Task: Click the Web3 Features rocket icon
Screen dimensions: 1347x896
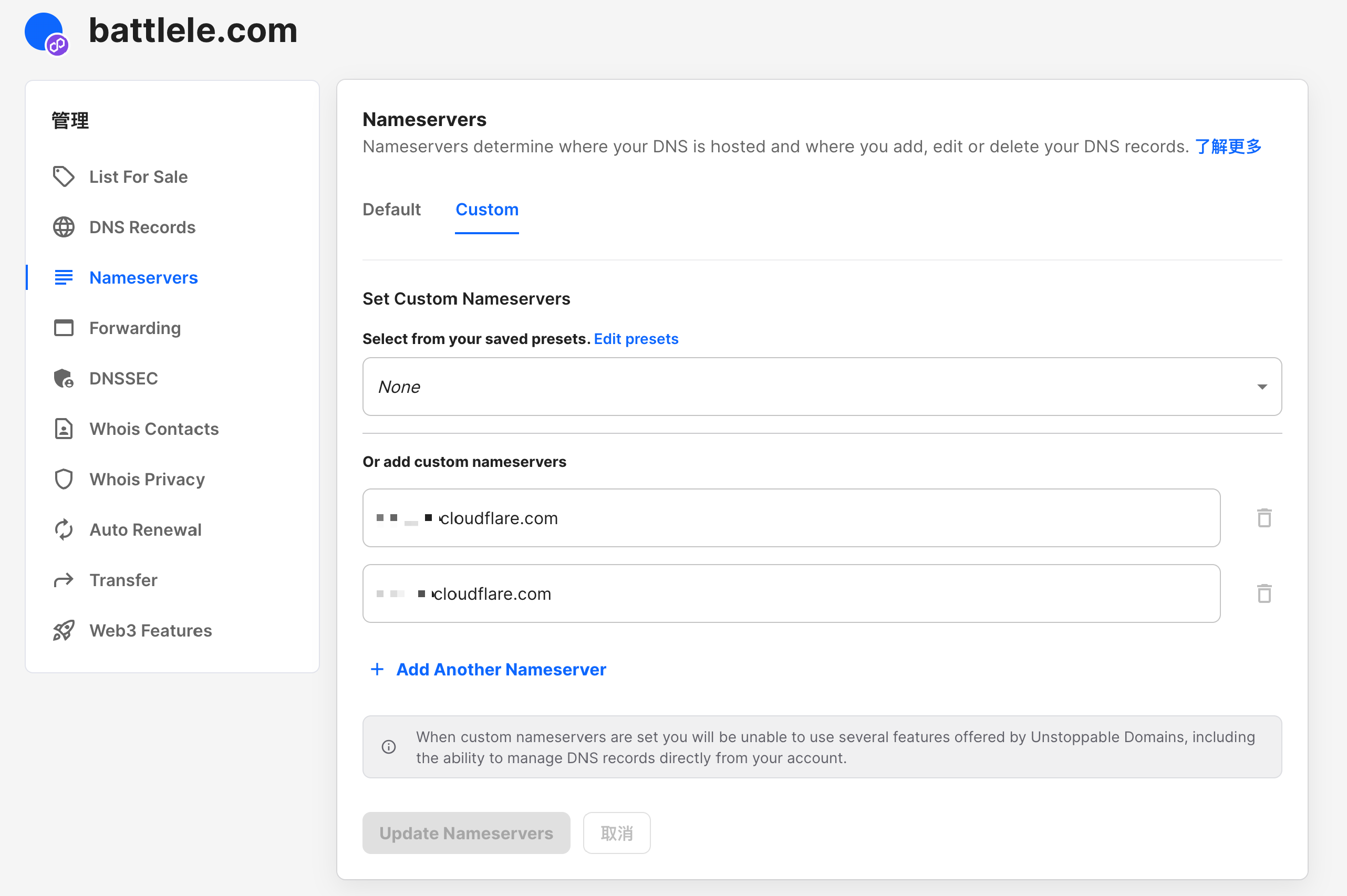Action: [x=64, y=630]
